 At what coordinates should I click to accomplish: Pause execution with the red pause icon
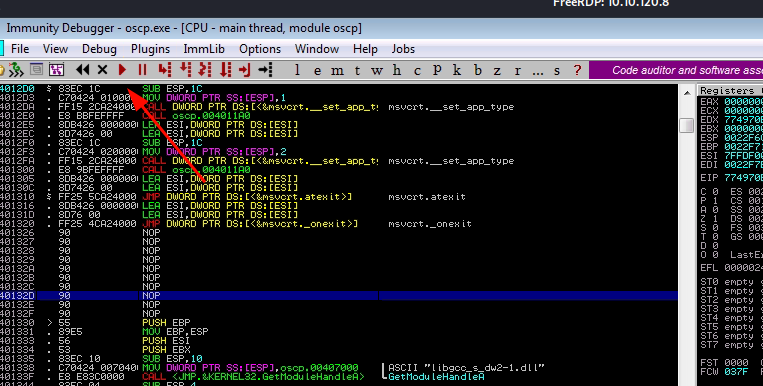[143, 70]
